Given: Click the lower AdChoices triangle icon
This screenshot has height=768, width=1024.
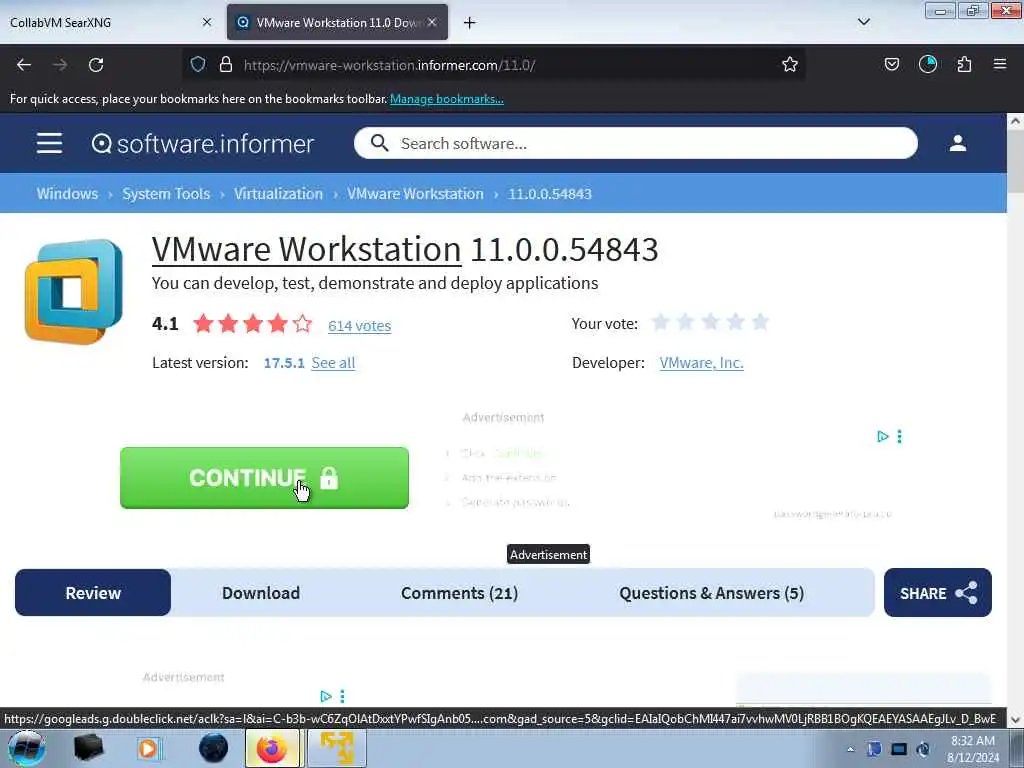Looking at the screenshot, I should (x=326, y=696).
